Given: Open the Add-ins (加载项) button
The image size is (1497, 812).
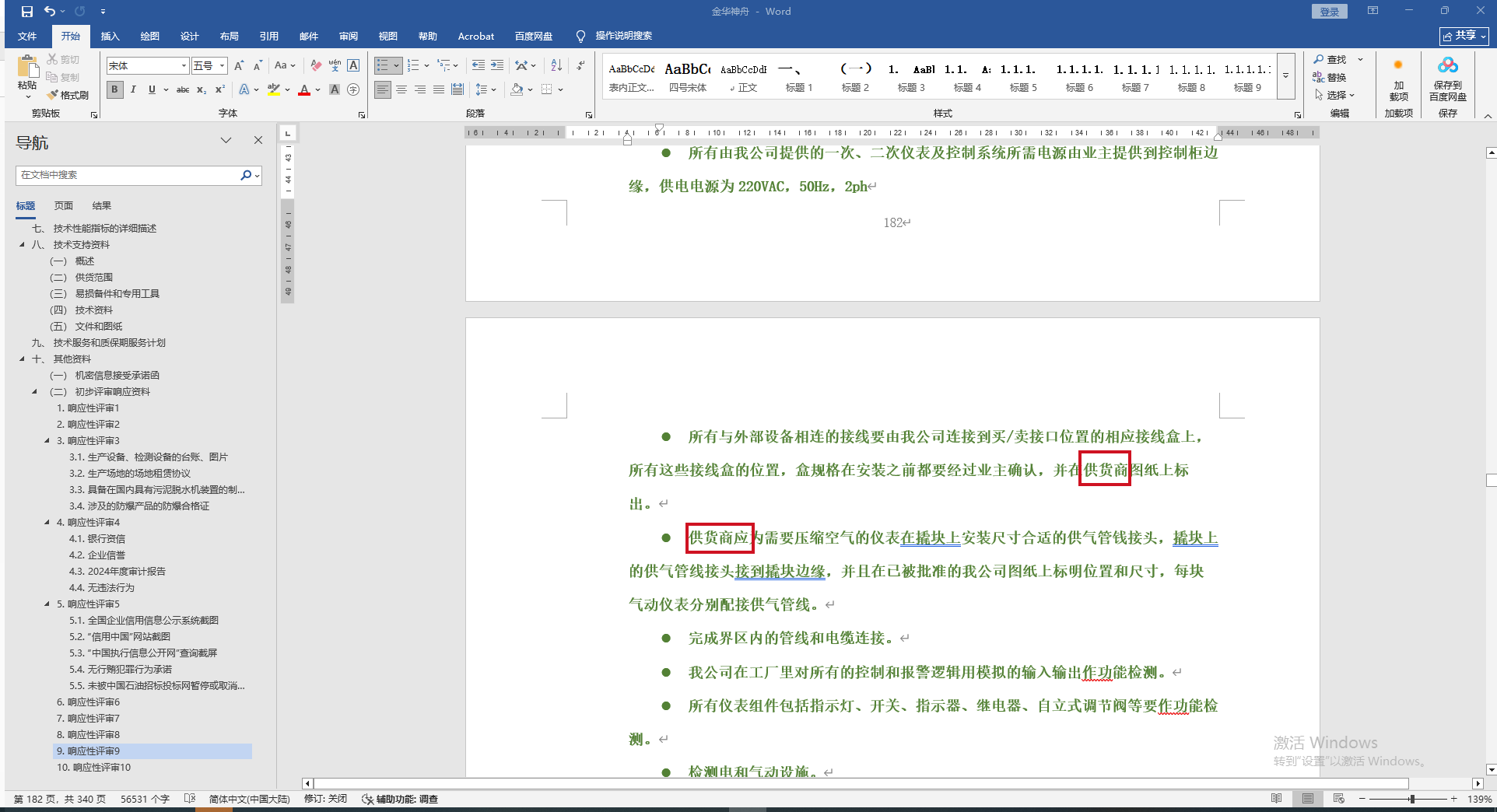Looking at the screenshot, I should pos(1398,79).
